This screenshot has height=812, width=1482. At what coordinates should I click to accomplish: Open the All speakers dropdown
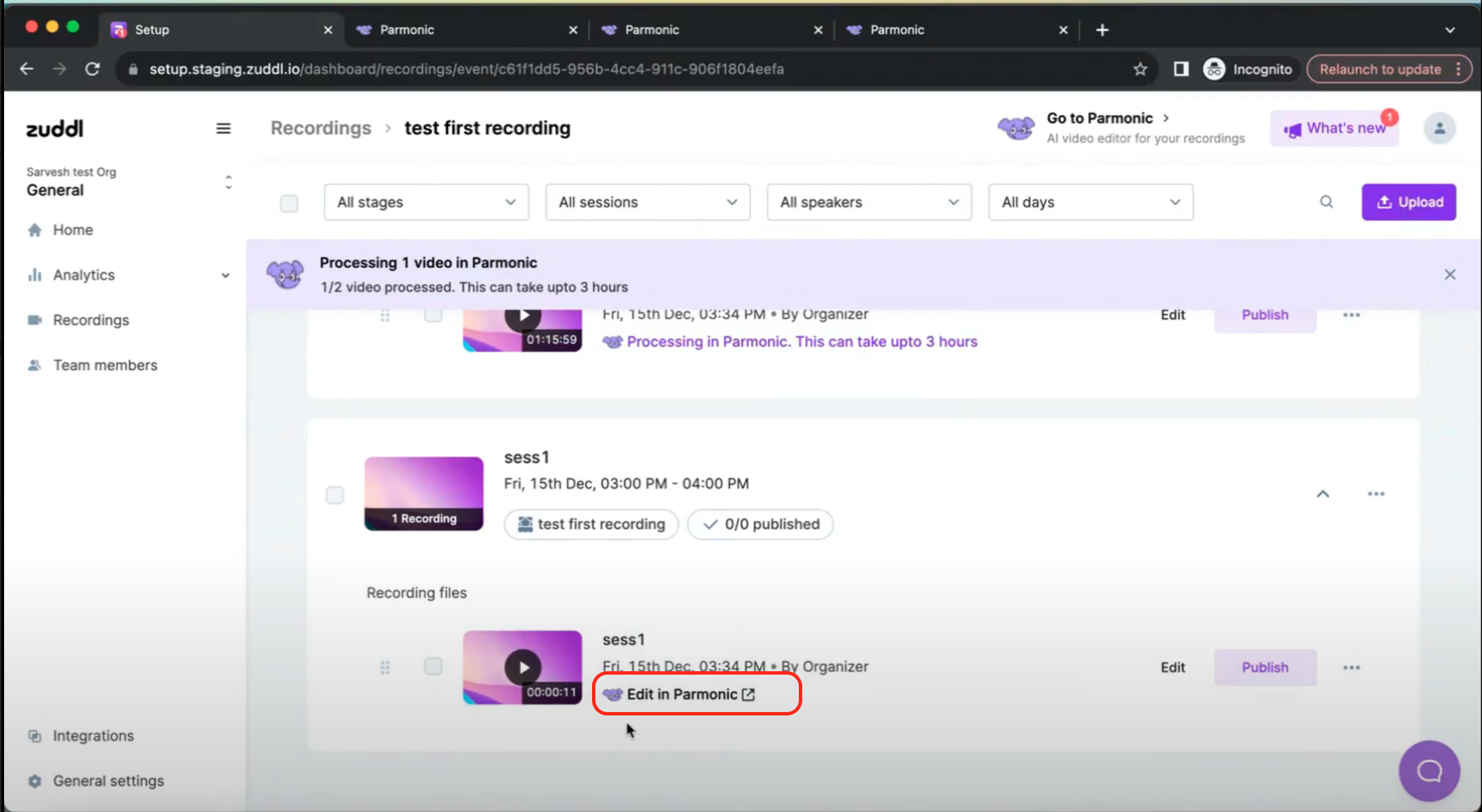pos(869,202)
